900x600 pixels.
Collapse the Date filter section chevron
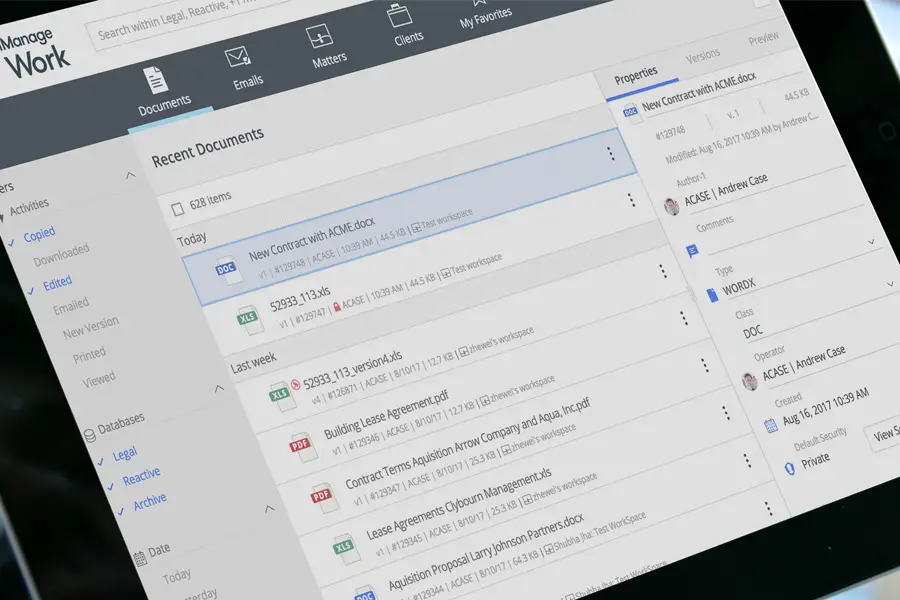[269, 509]
